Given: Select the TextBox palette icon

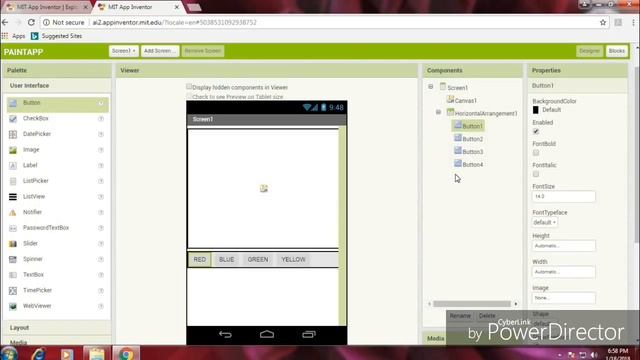Looking at the screenshot, I should click(13, 275).
